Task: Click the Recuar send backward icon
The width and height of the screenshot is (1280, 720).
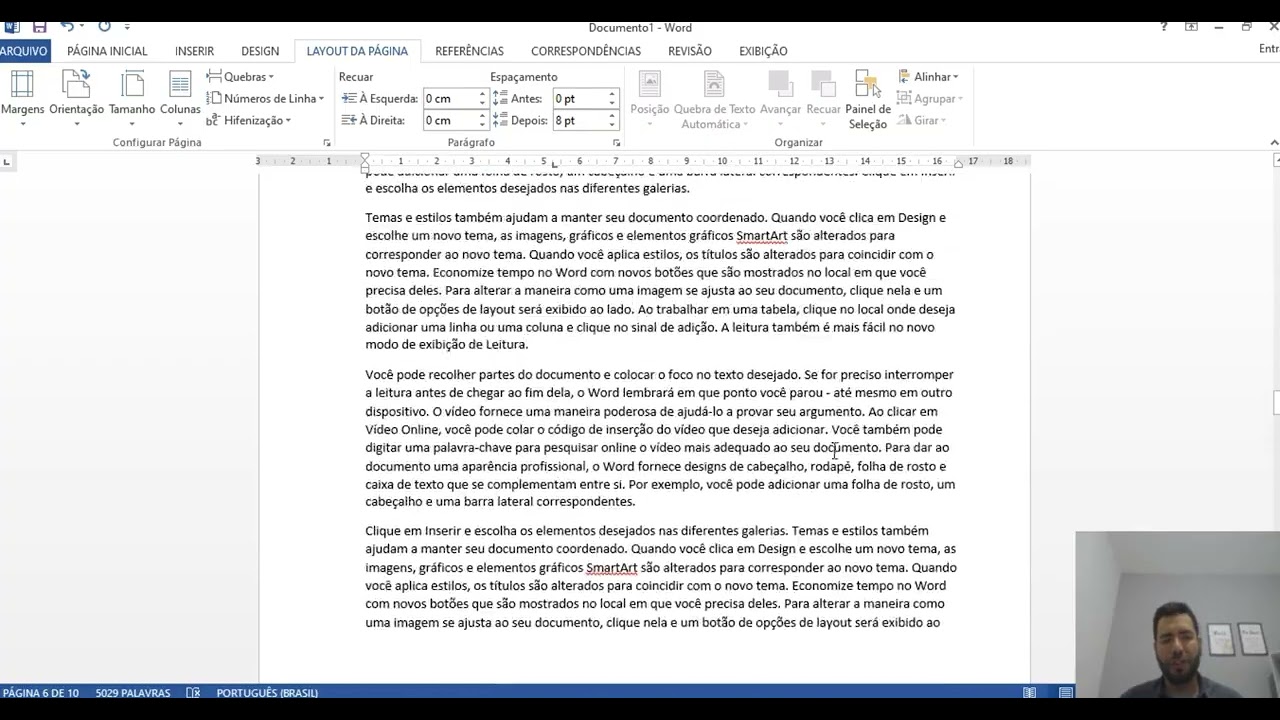Action: pyautogui.click(x=823, y=84)
